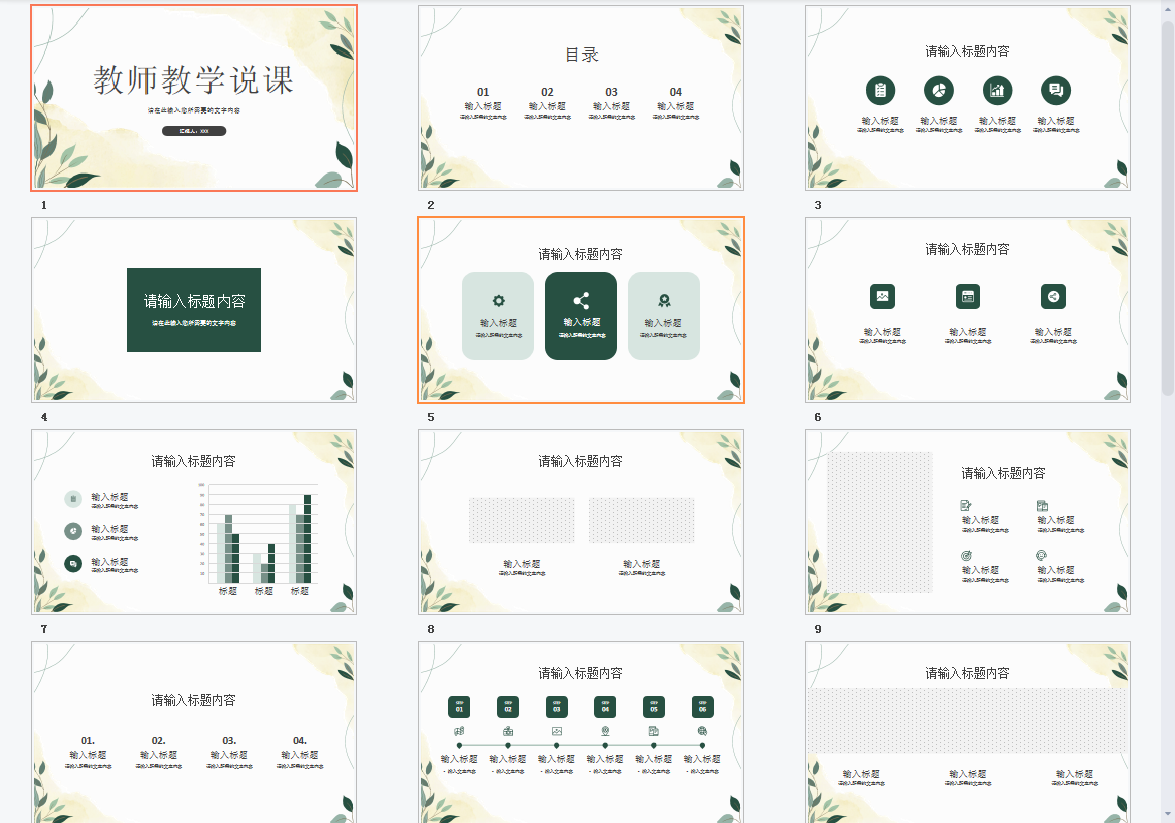The image size is (1175, 823).
Task: Click 01 item on 目录 slide
Action: (483, 103)
